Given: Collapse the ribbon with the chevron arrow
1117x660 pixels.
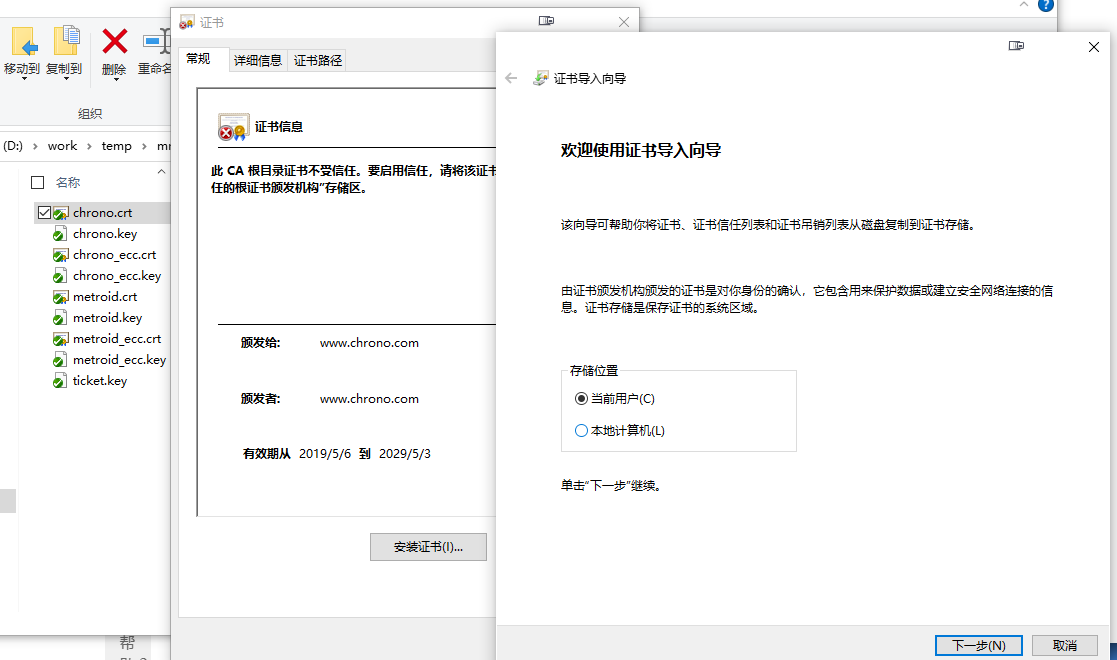Looking at the screenshot, I should tap(1023, 5).
